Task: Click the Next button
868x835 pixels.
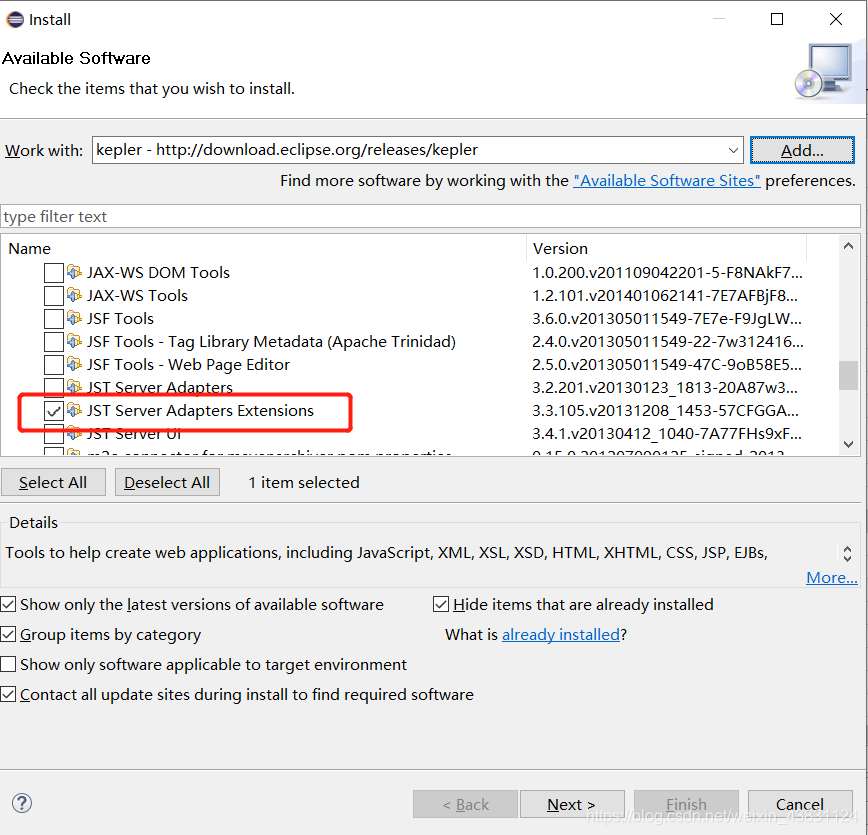Action: click(572, 804)
